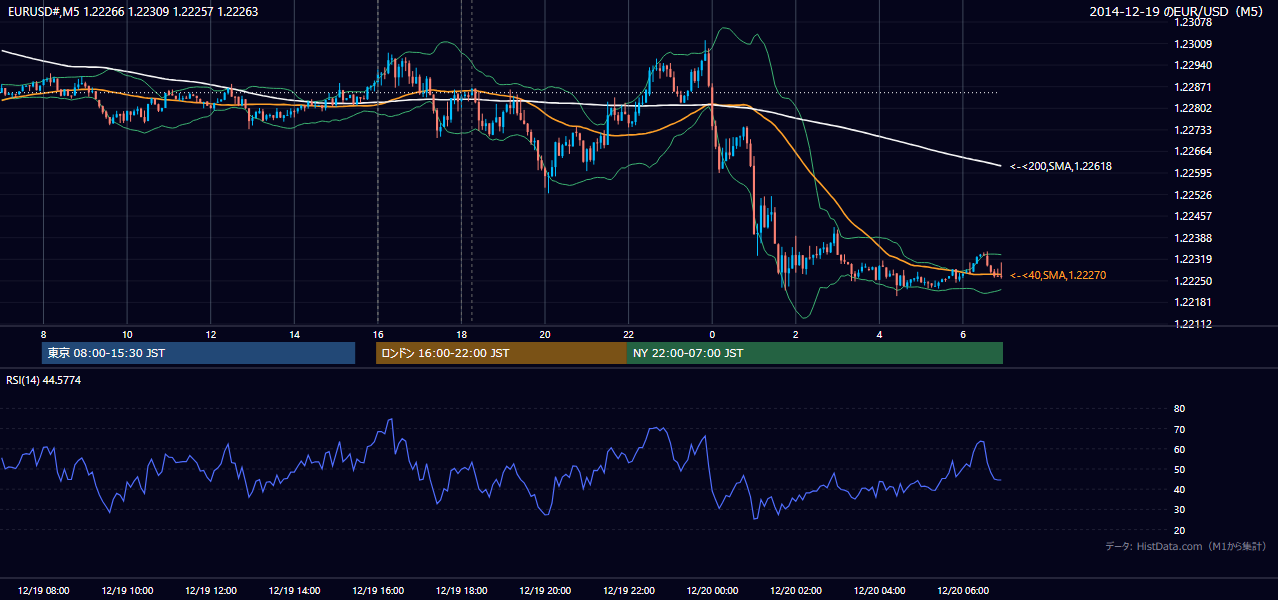Click hour label 22 under the price chart

628,334
